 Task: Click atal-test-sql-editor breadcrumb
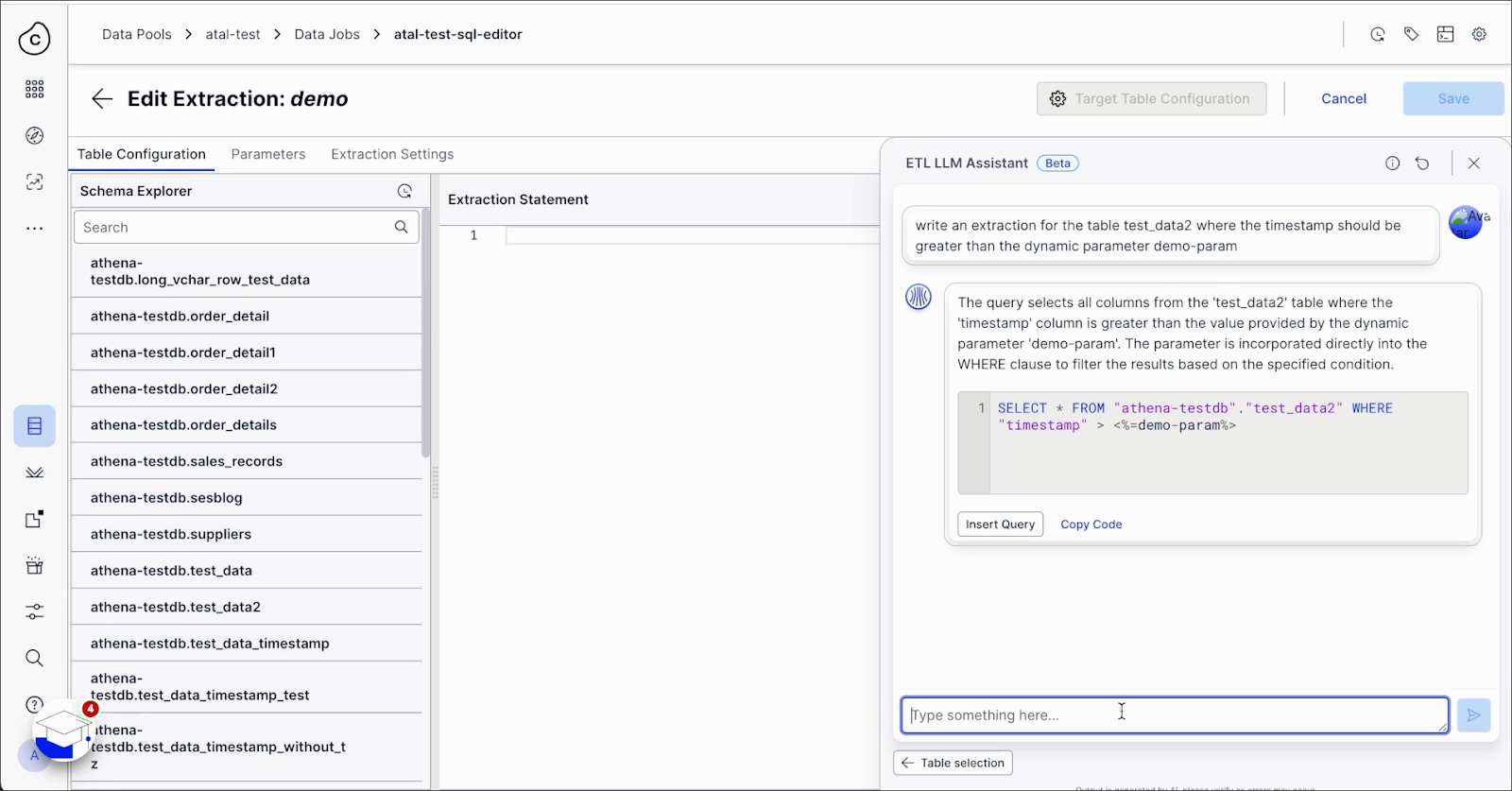coord(458,34)
